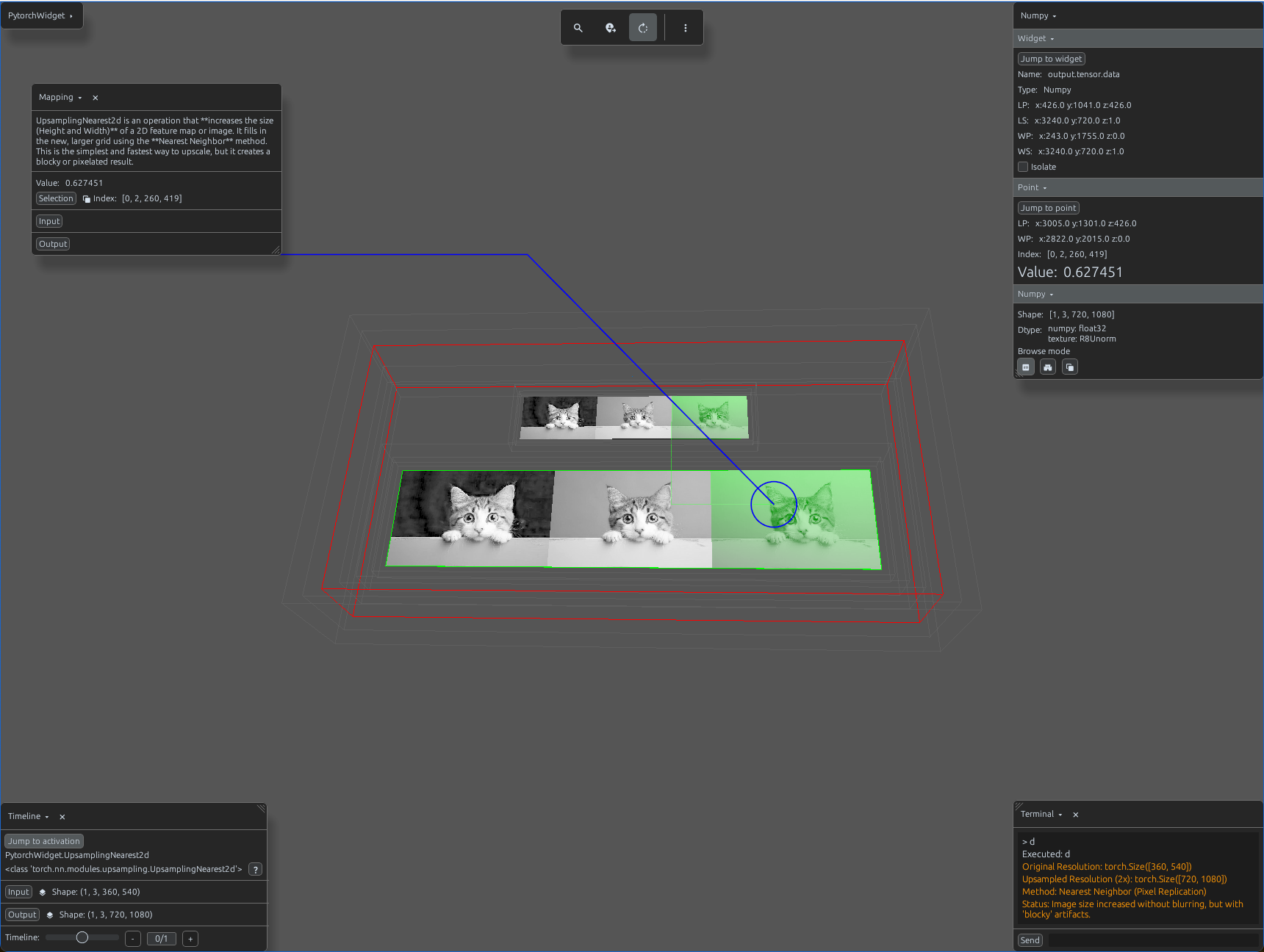Grab the Terminal panel resize corner handle
The height and width of the screenshot is (952, 1264).
[1019, 807]
